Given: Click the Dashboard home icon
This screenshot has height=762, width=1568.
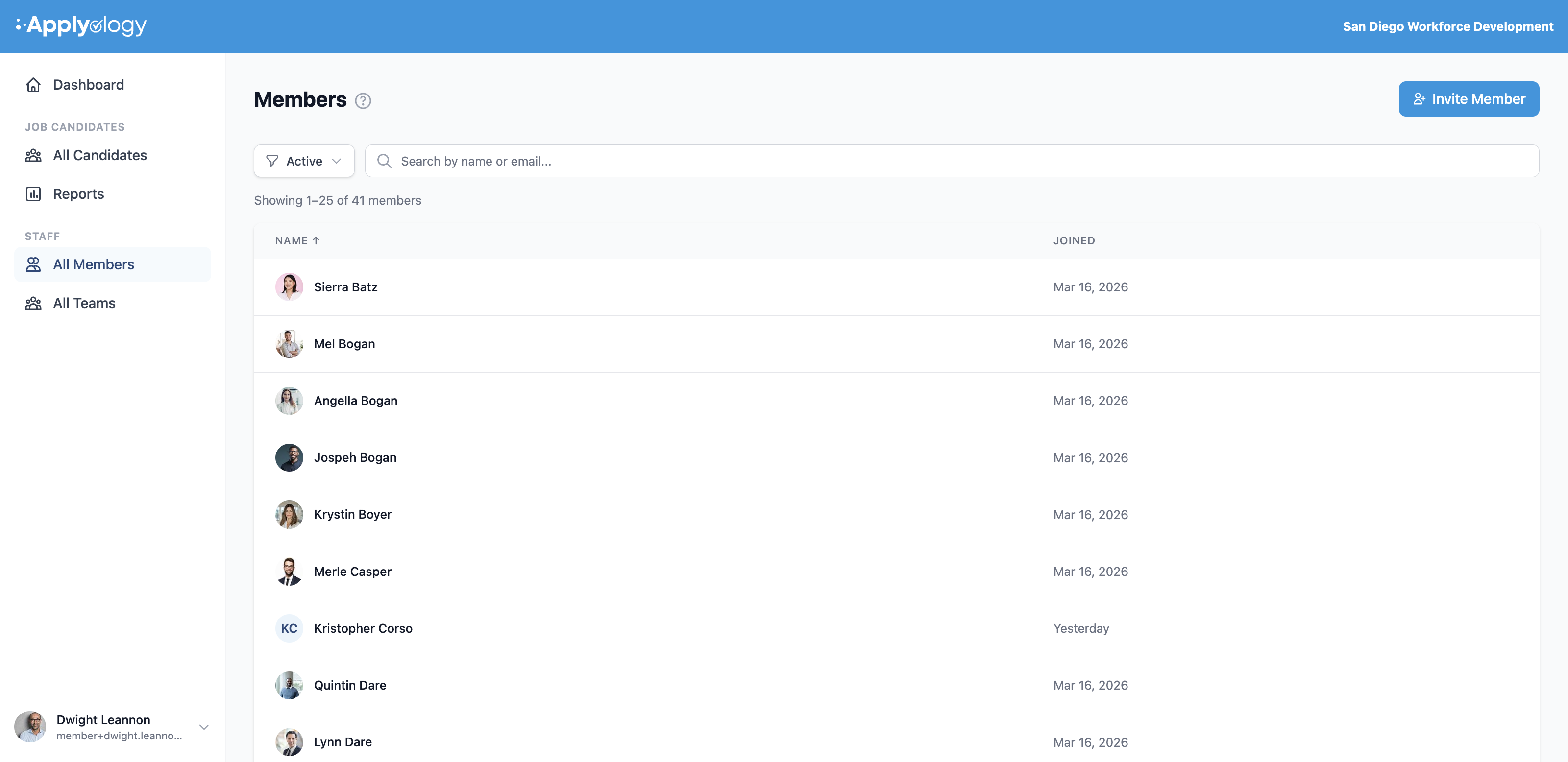Looking at the screenshot, I should click(x=33, y=85).
